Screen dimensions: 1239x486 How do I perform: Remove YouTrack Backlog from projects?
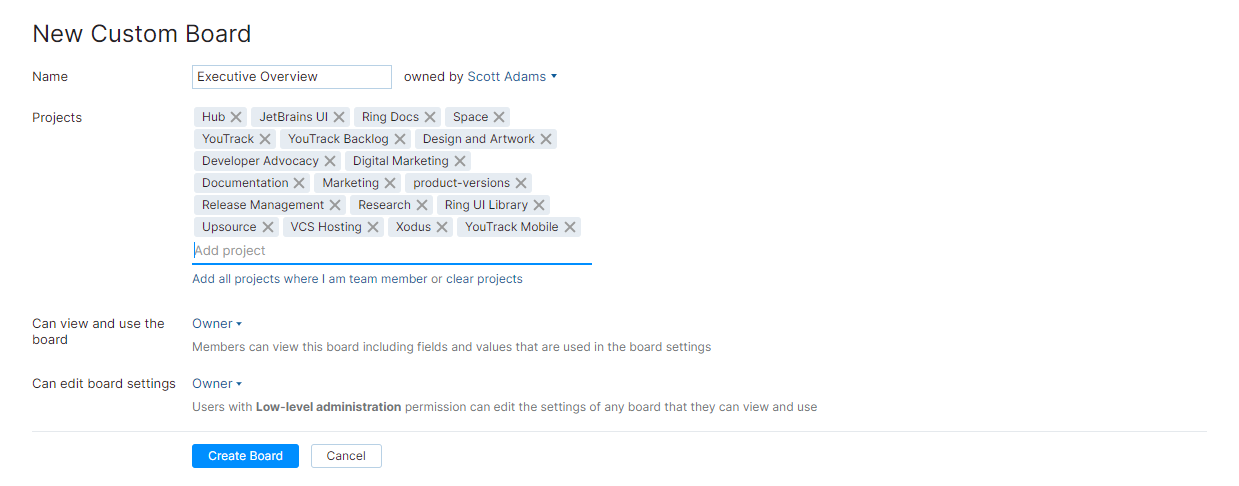(400, 139)
